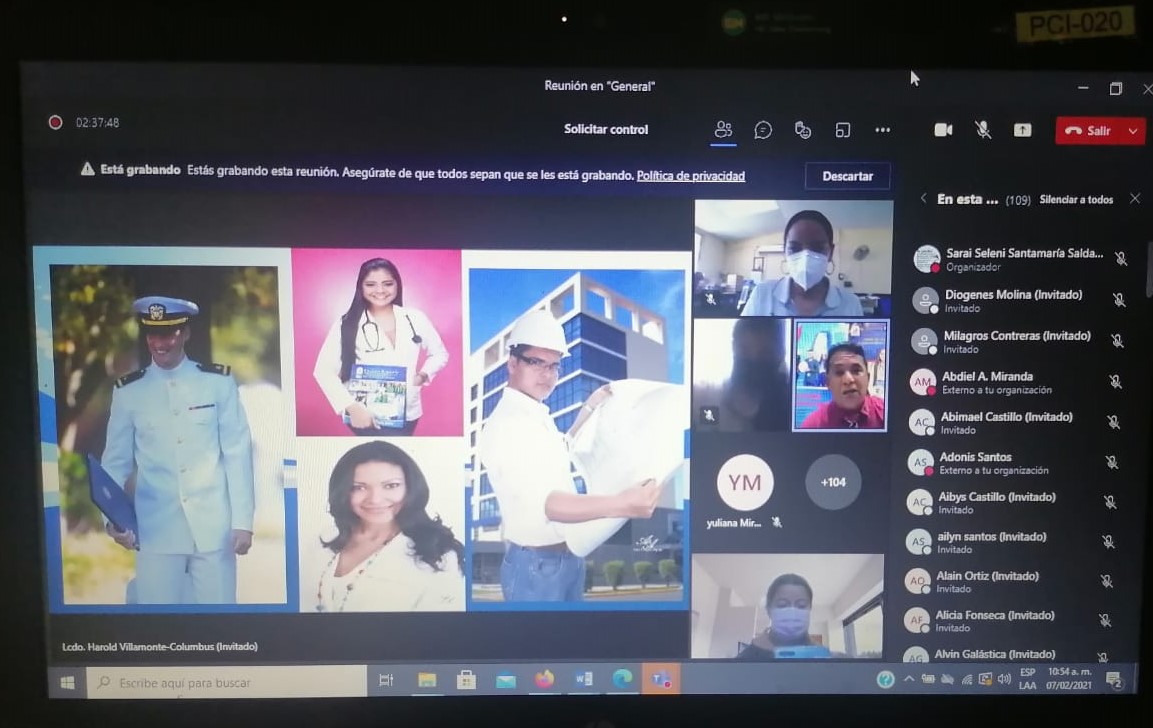Click the taskbar search box
The width and height of the screenshot is (1153, 728).
tap(227, 682)
